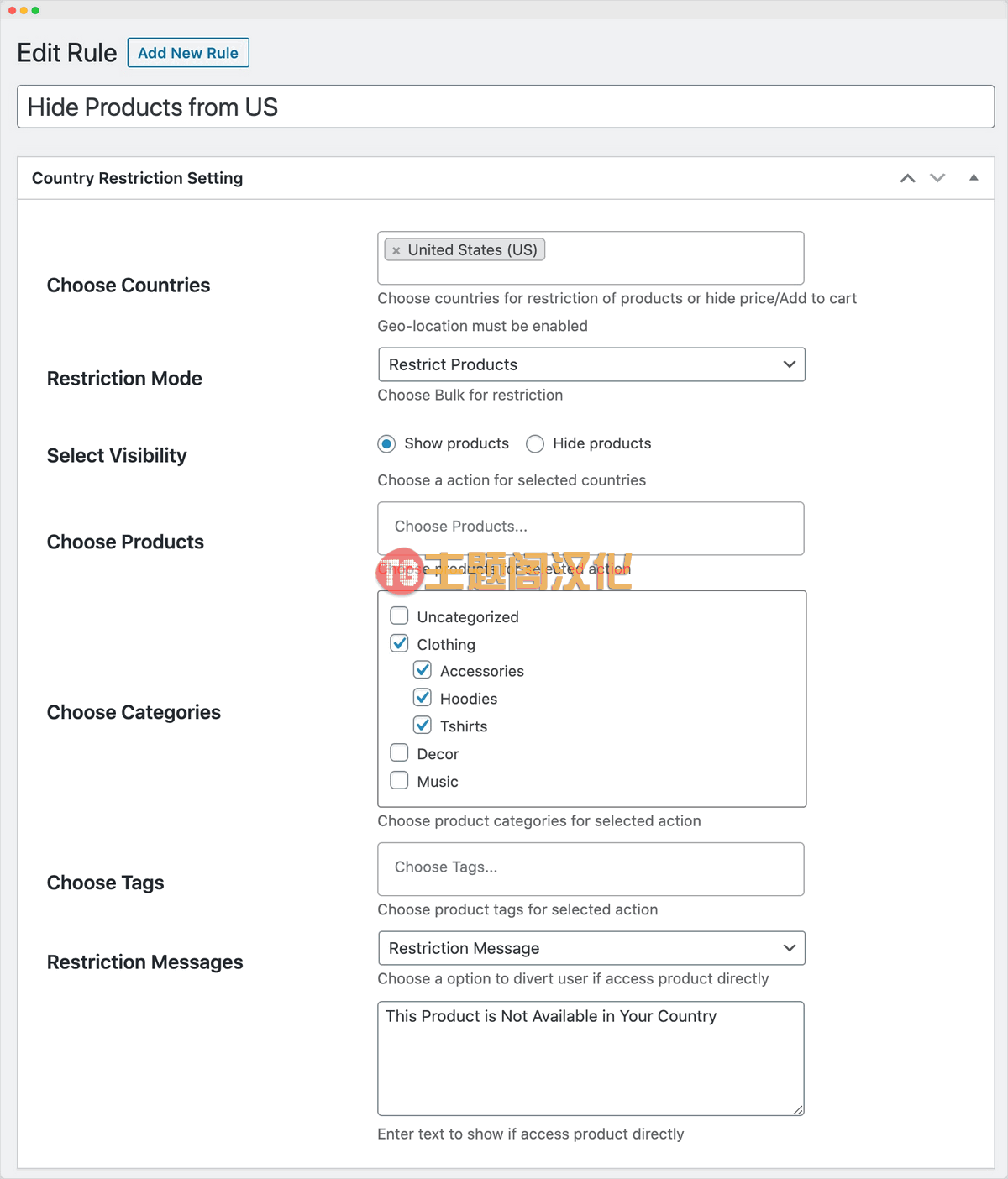1008x1179 pixels.
Task: Click the Edit Rule page heading
Action: coord(67,53)
